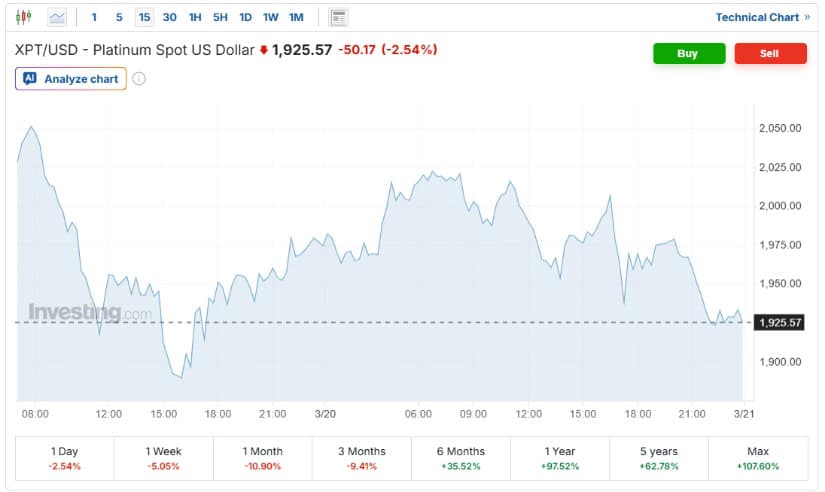Choose the 1W chart interval
This screenshot has width=825, height=492.
pyautogui.click(x=271, y=17)
